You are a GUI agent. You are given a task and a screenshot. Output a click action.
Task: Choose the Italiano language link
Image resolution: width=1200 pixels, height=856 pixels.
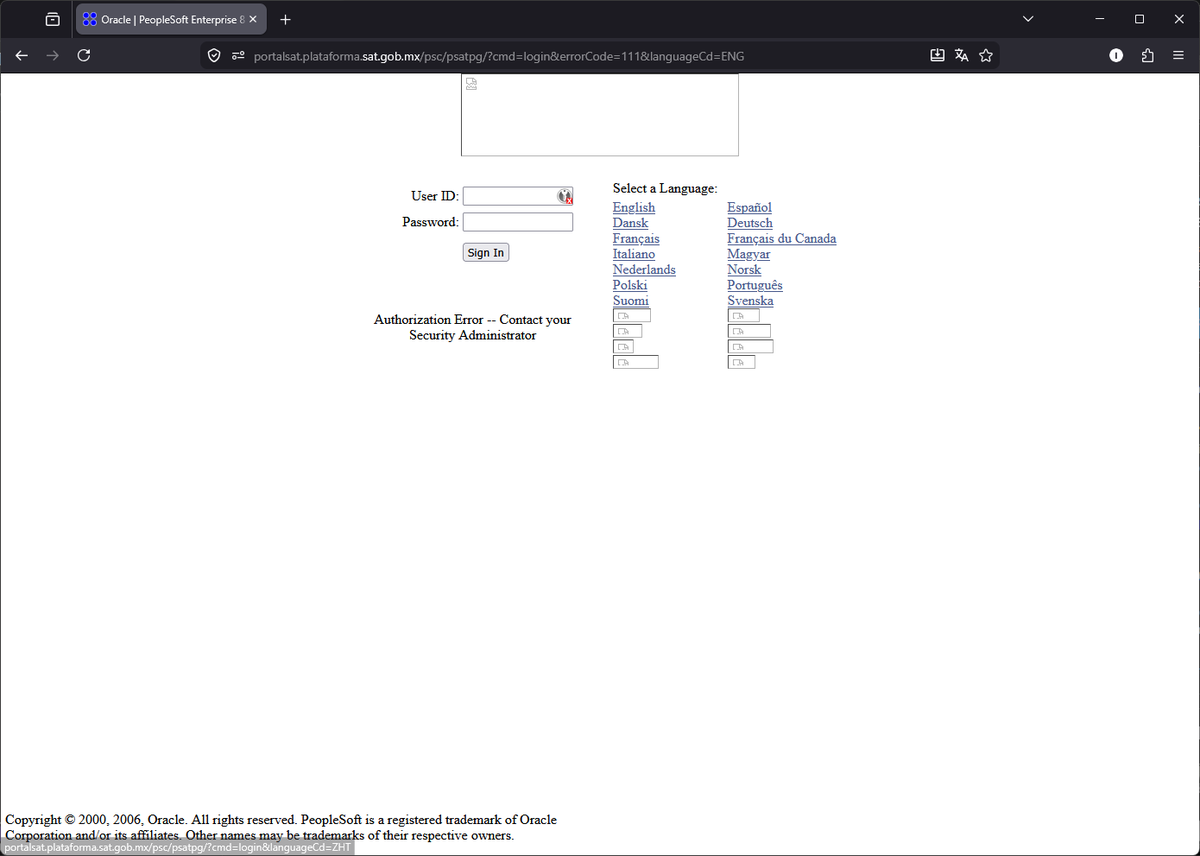click(x=634, y=254)
